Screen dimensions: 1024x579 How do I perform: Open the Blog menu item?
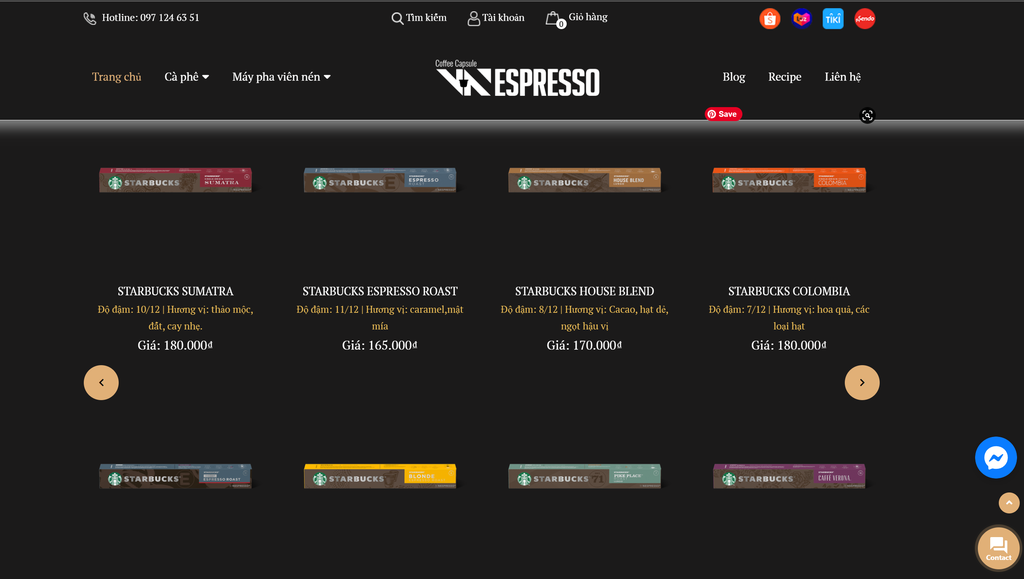coord(733,77)
